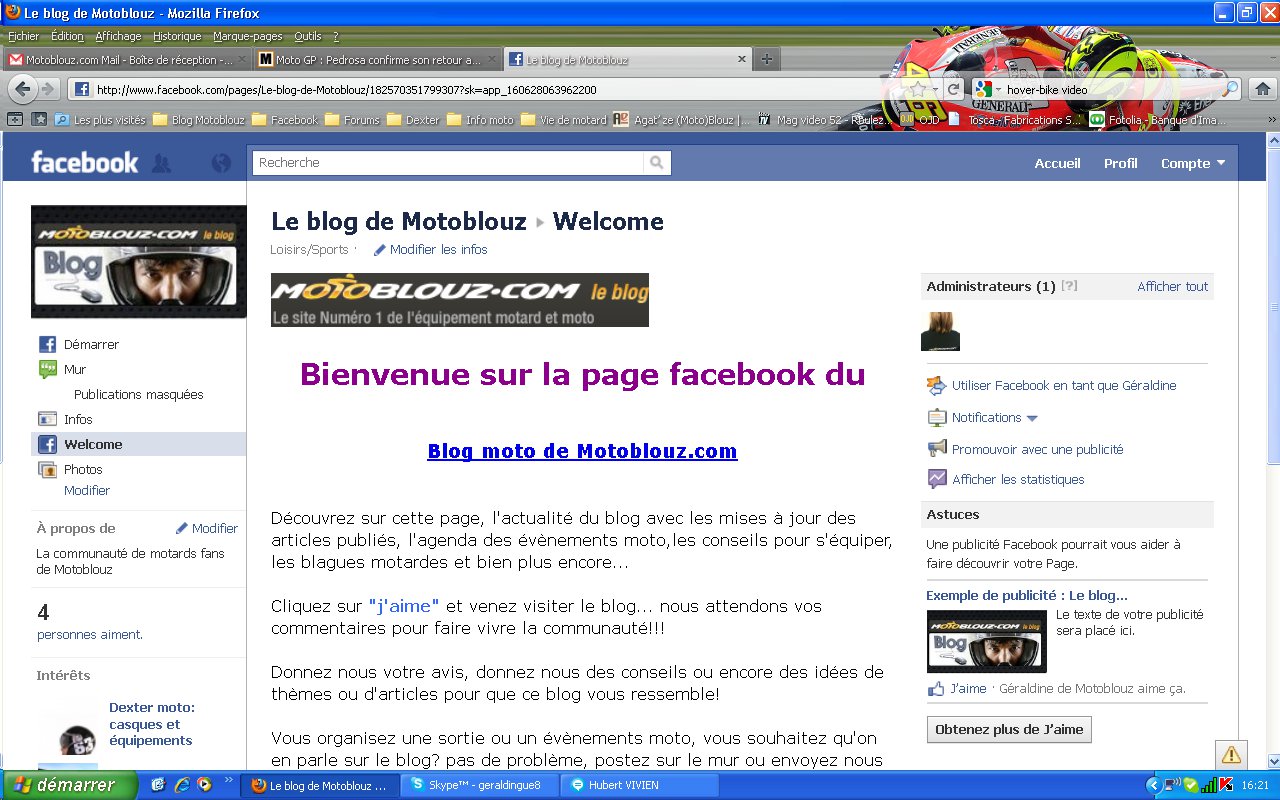Screen dimensions: 1280x800
Task: Click the thumbs-up J'aime icon in the ad example
Action: [x=936, y=688]
